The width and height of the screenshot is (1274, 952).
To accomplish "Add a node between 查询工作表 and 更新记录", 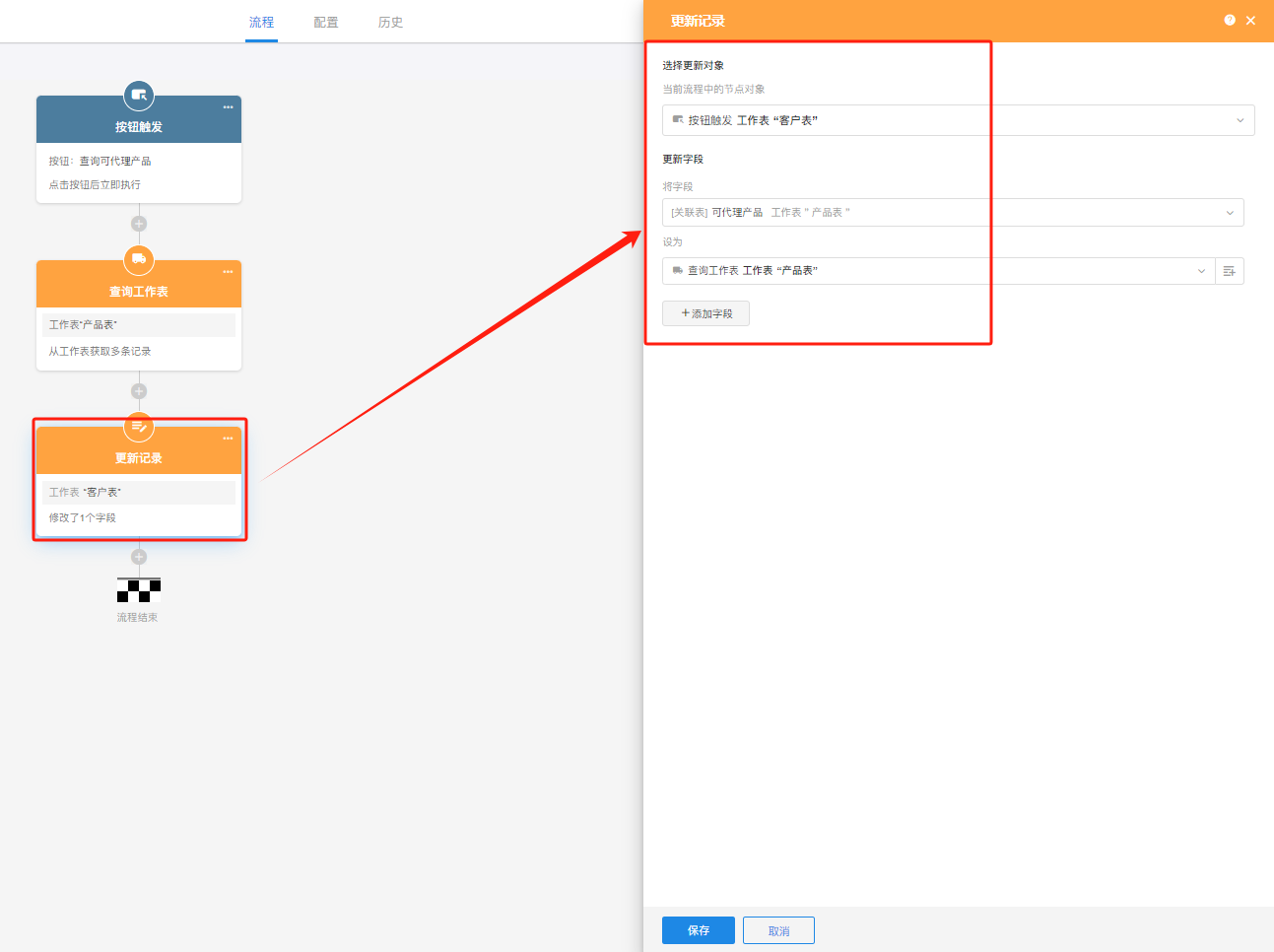I will pos(139,391).
